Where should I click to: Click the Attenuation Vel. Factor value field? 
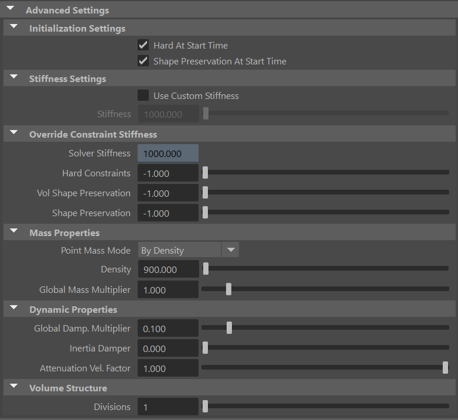click(168, 368)
